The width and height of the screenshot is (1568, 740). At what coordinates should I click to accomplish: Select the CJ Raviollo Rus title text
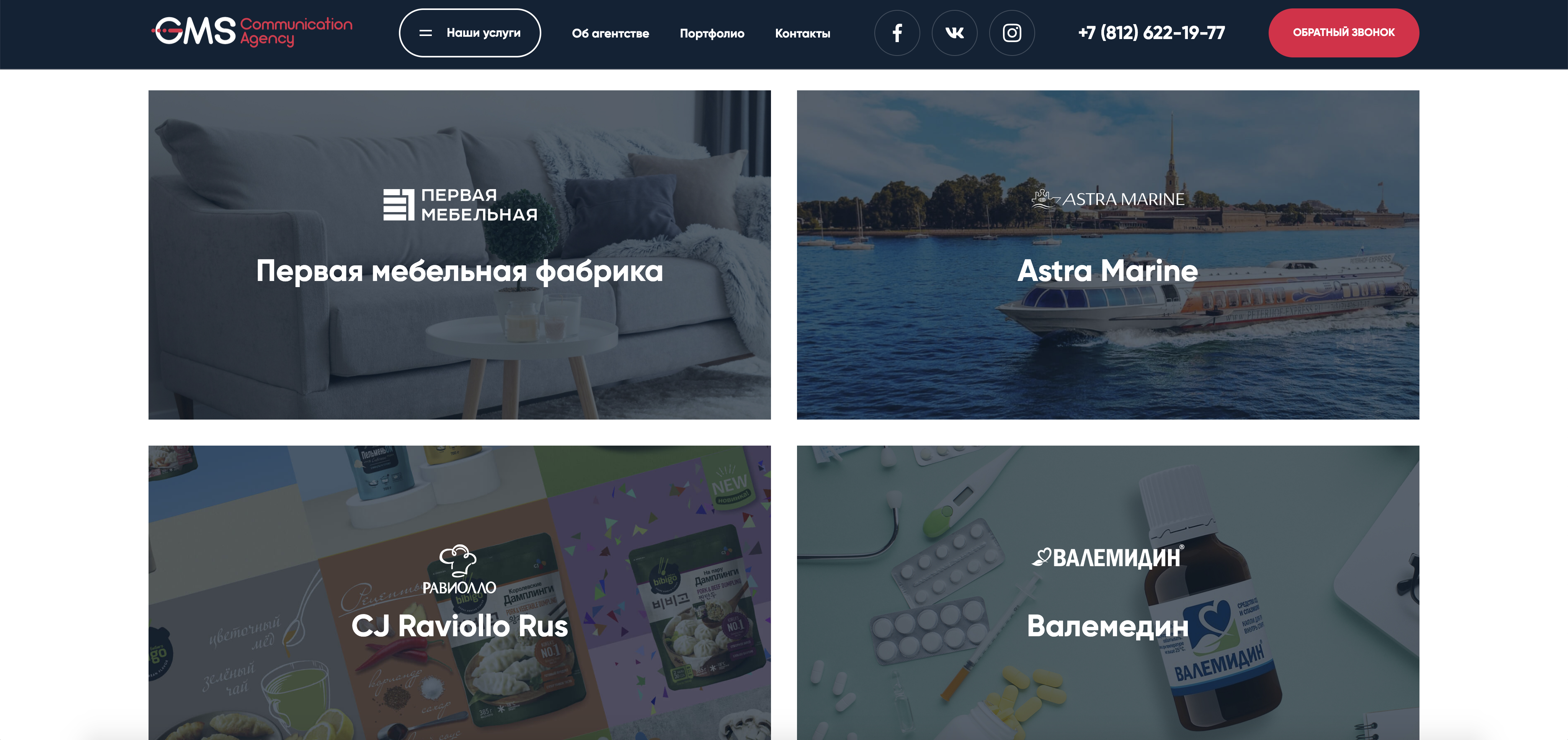click(x=459, y=626)
